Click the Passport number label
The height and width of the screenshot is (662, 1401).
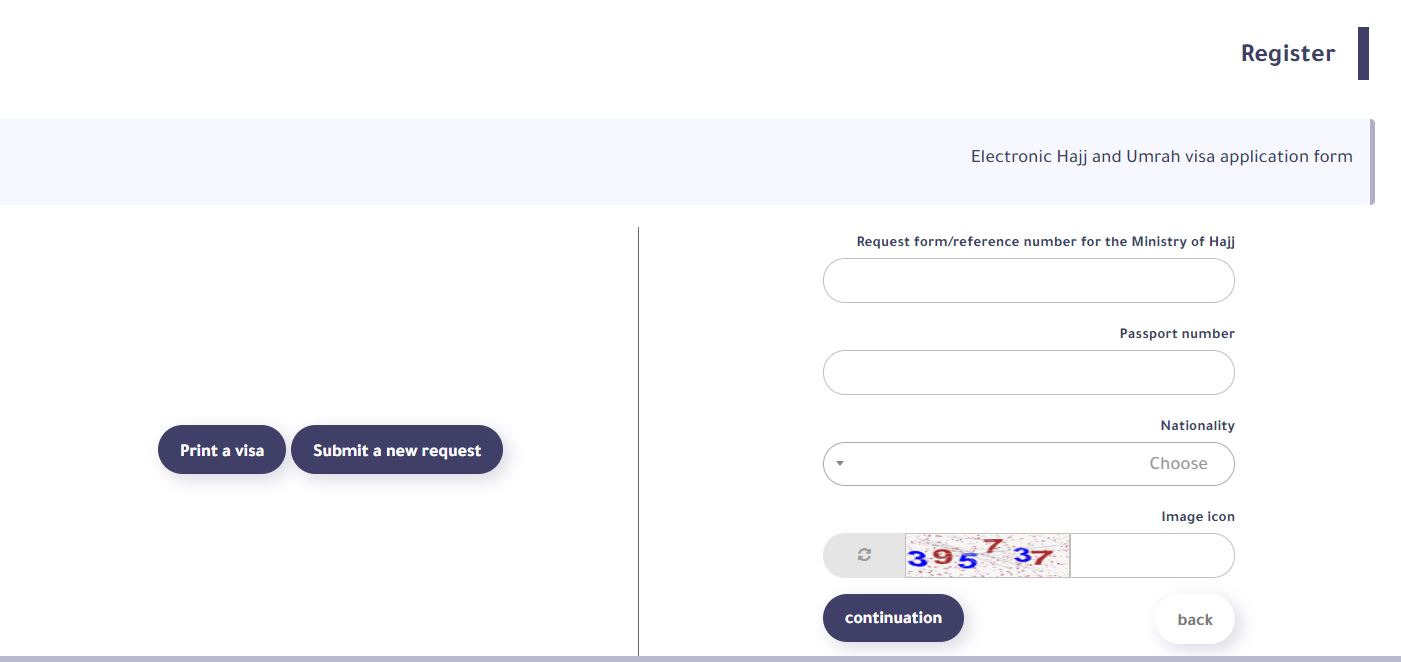click(1176, 334)
